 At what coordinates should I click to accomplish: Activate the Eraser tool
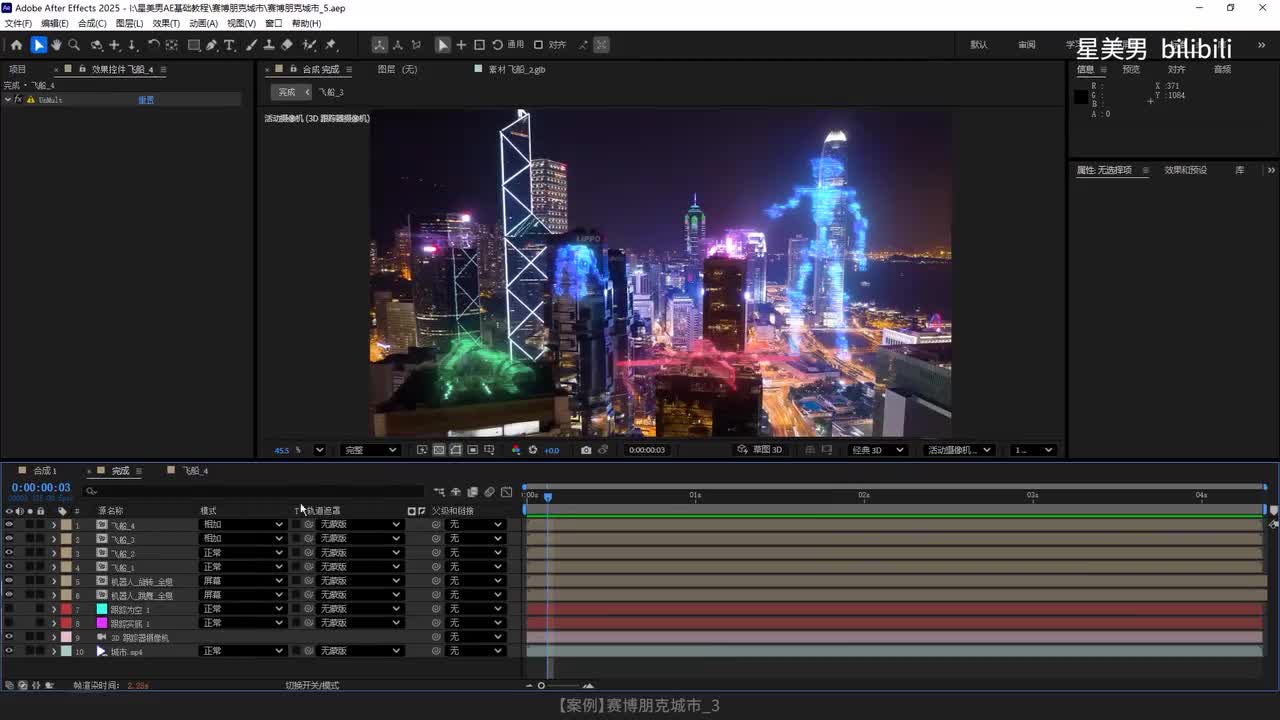tap(287, 45)
